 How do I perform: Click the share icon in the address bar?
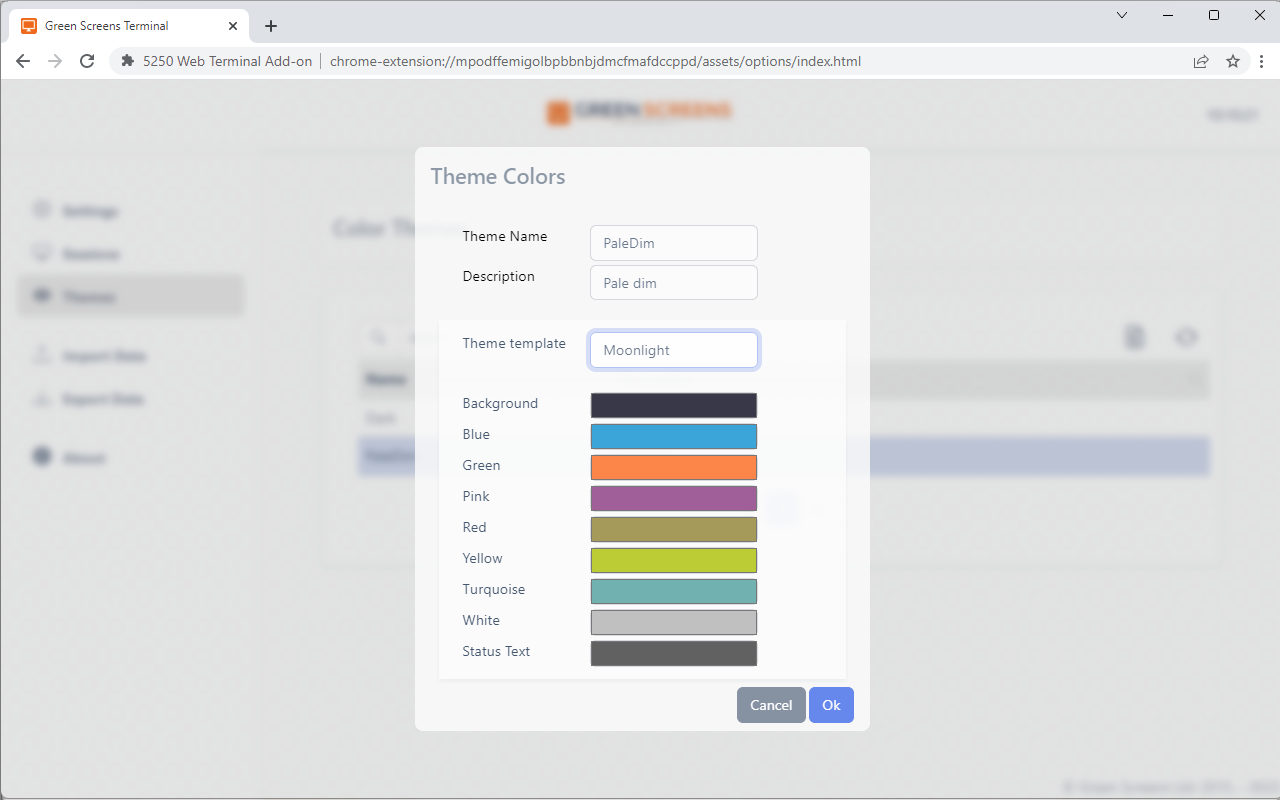tap(1201, 61)
